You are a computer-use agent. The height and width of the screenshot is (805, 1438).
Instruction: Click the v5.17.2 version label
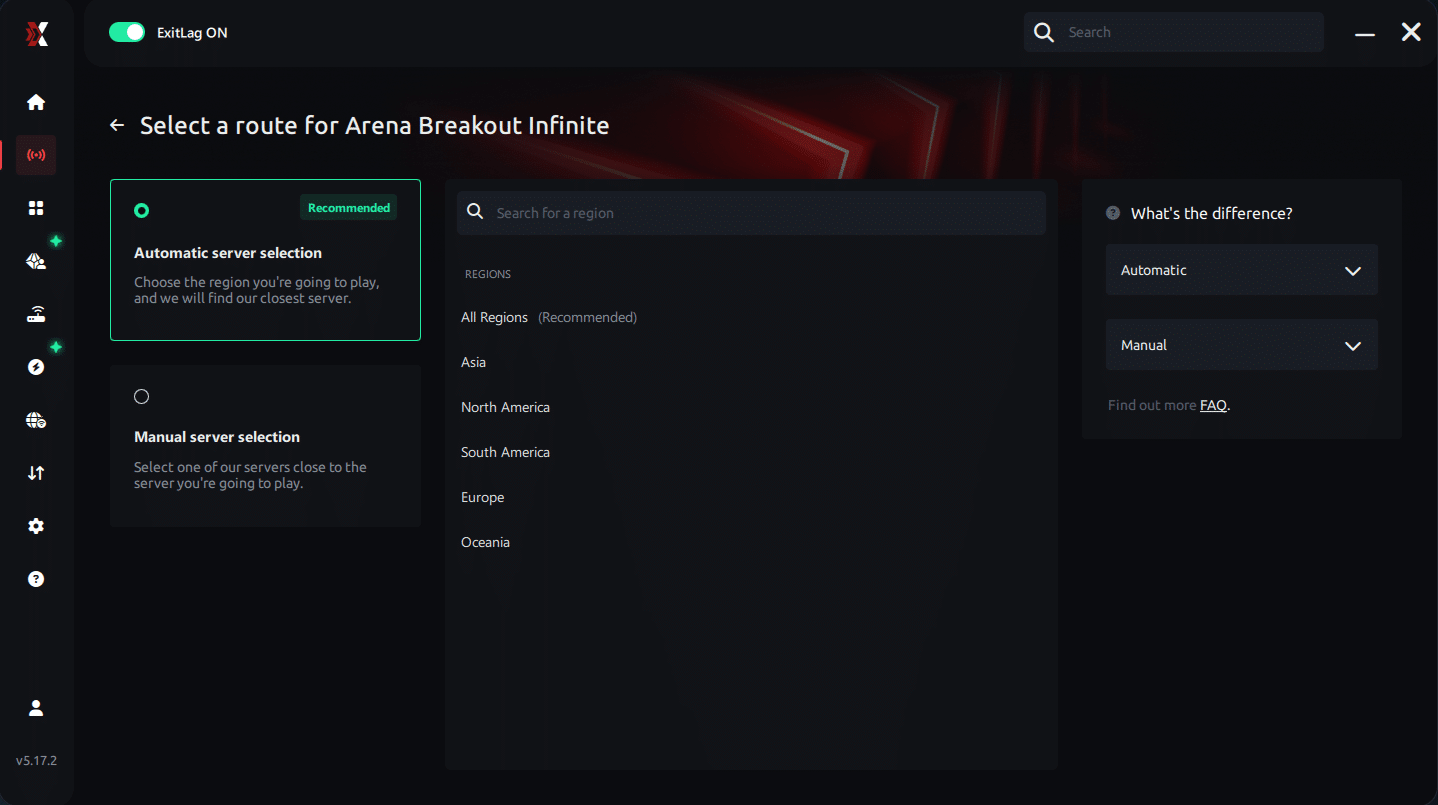tap(36, 760)
